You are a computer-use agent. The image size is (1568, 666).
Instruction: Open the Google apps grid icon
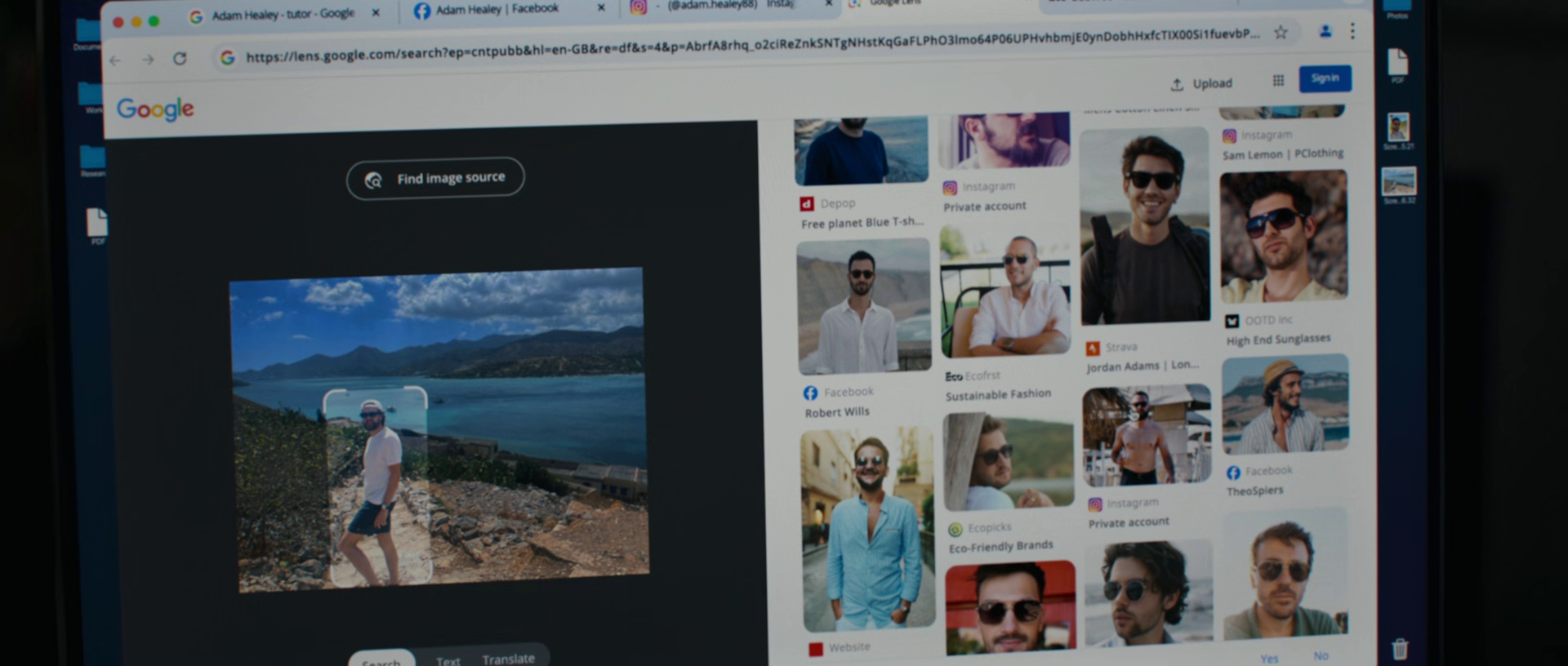1278,80
